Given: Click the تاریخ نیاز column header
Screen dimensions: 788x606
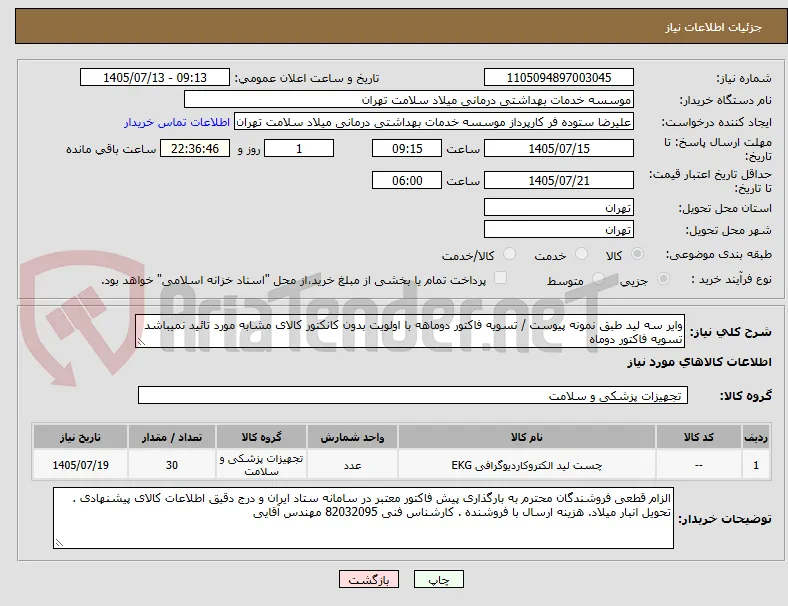Looking at the screenshot, I should pos(80,437).
